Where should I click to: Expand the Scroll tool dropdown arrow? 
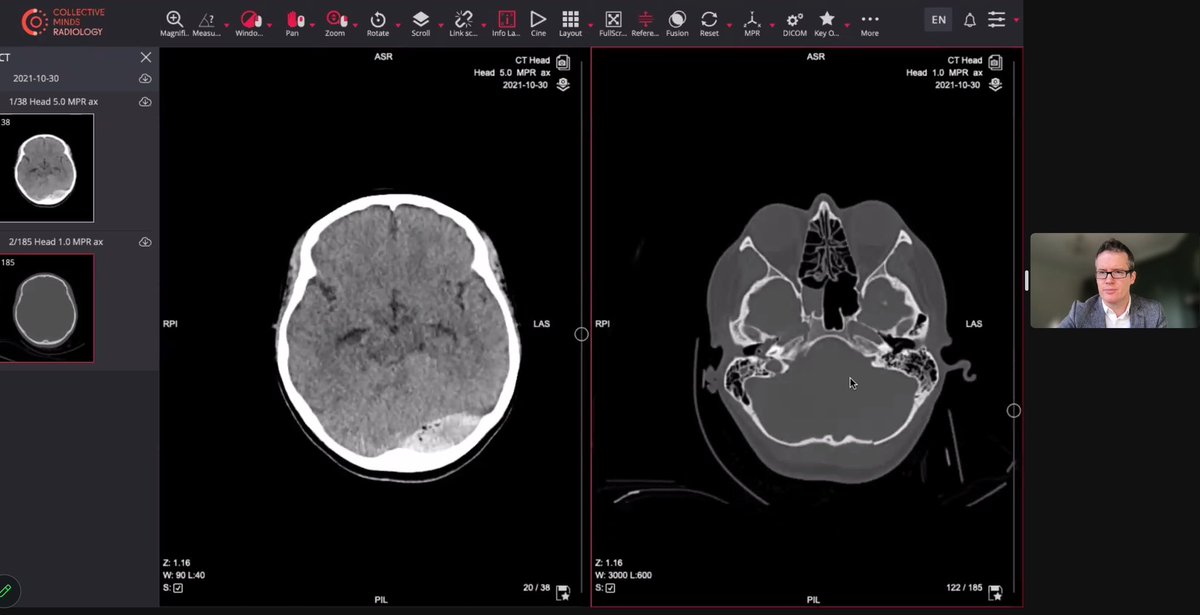tap(439, 24)
